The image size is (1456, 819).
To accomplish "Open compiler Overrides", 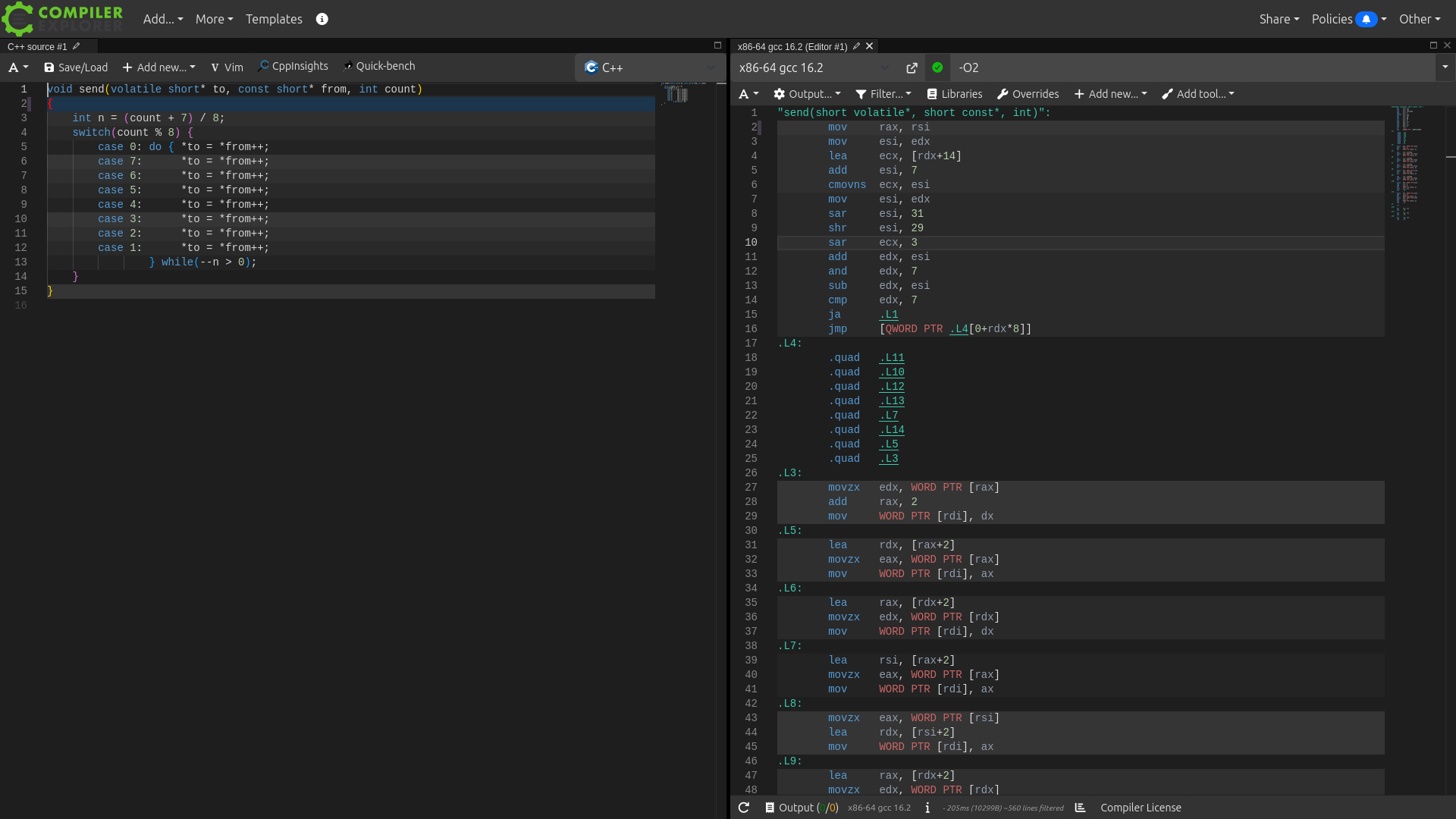I will point(1028,94).
